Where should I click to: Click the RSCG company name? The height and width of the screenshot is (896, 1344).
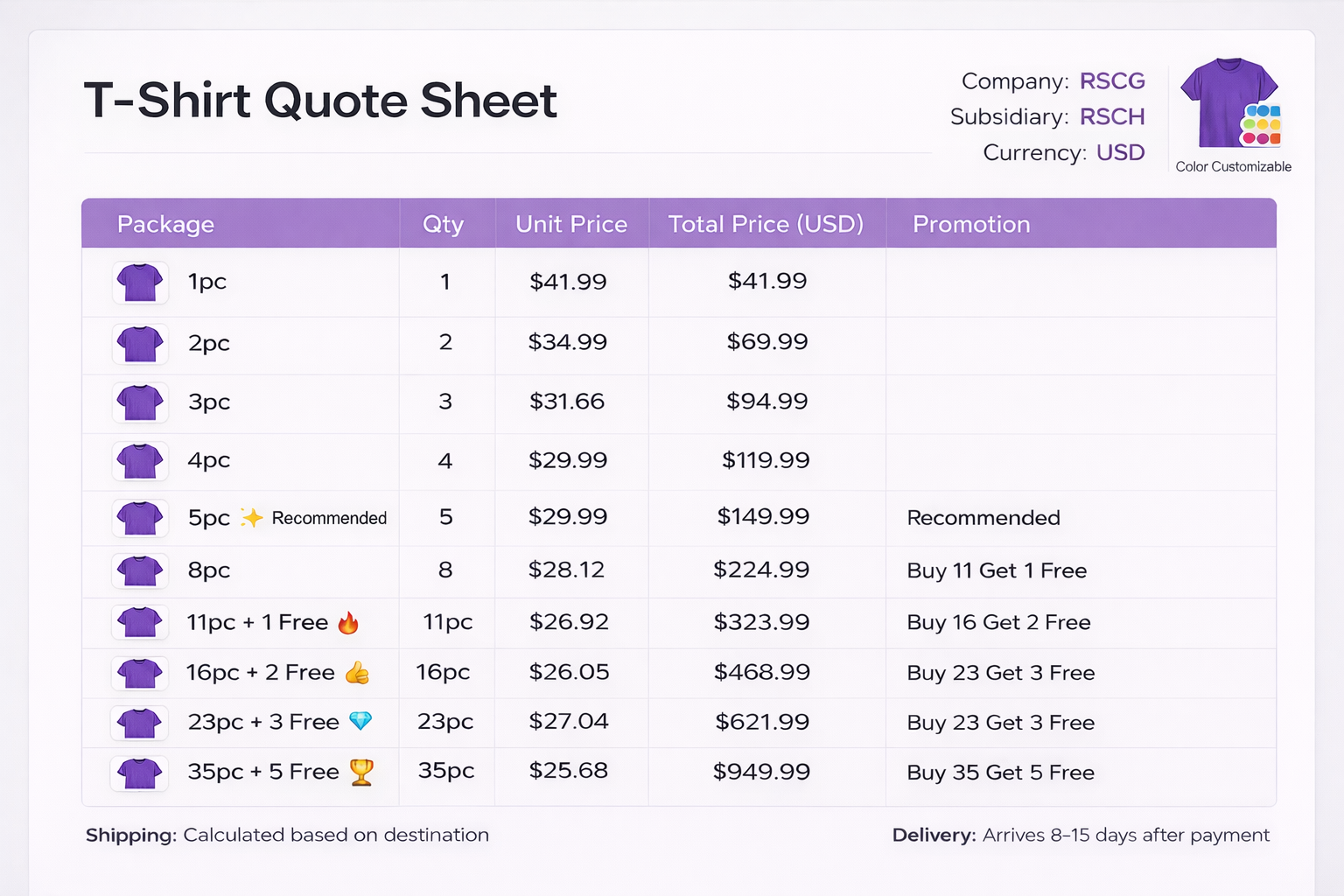(x=1112, y=81)
